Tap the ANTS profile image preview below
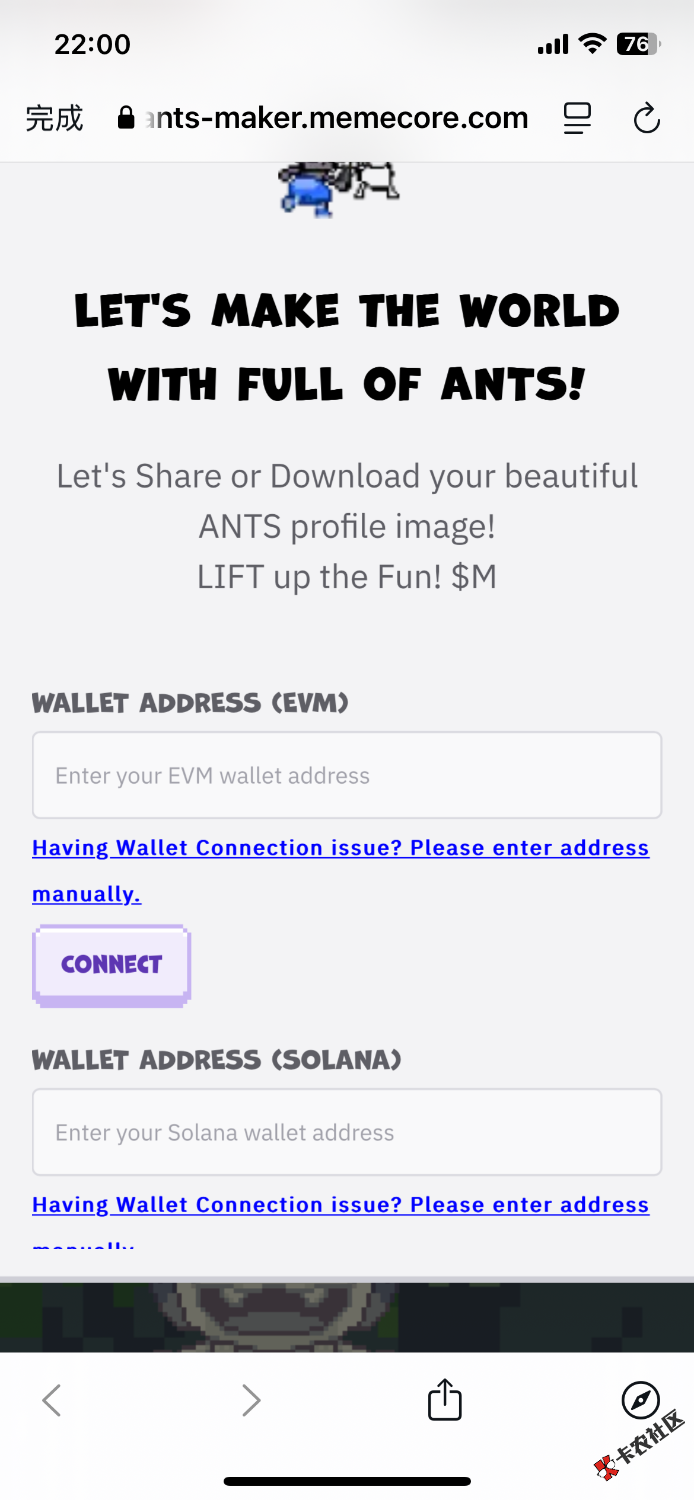The height and width of the screenshot is (1500, 694). [347, 1316]
